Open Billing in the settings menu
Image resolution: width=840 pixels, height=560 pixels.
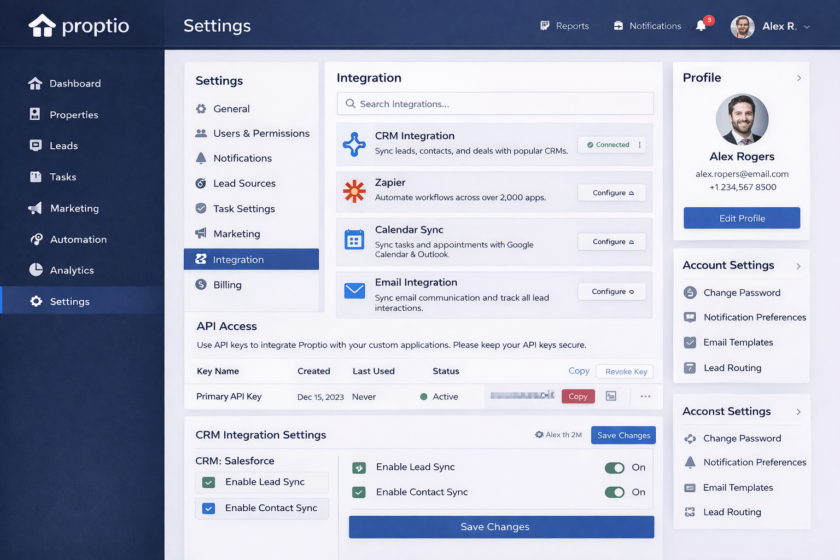click(x=227, y=285)
